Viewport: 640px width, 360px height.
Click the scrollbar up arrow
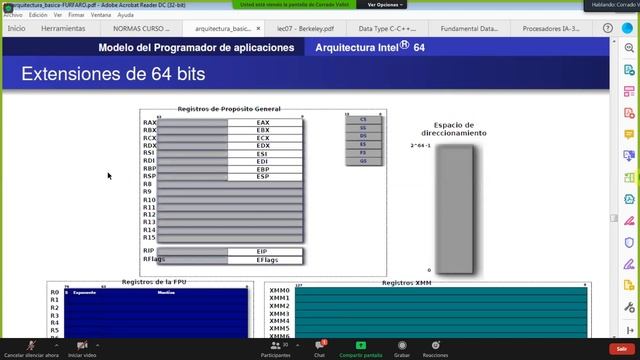click(614, 41)
